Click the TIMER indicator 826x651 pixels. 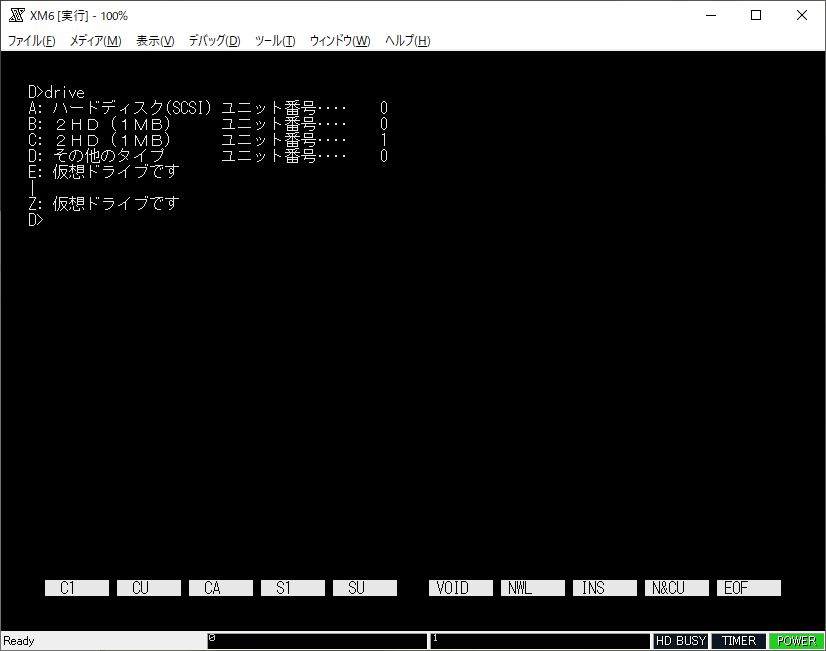(739, 641)
